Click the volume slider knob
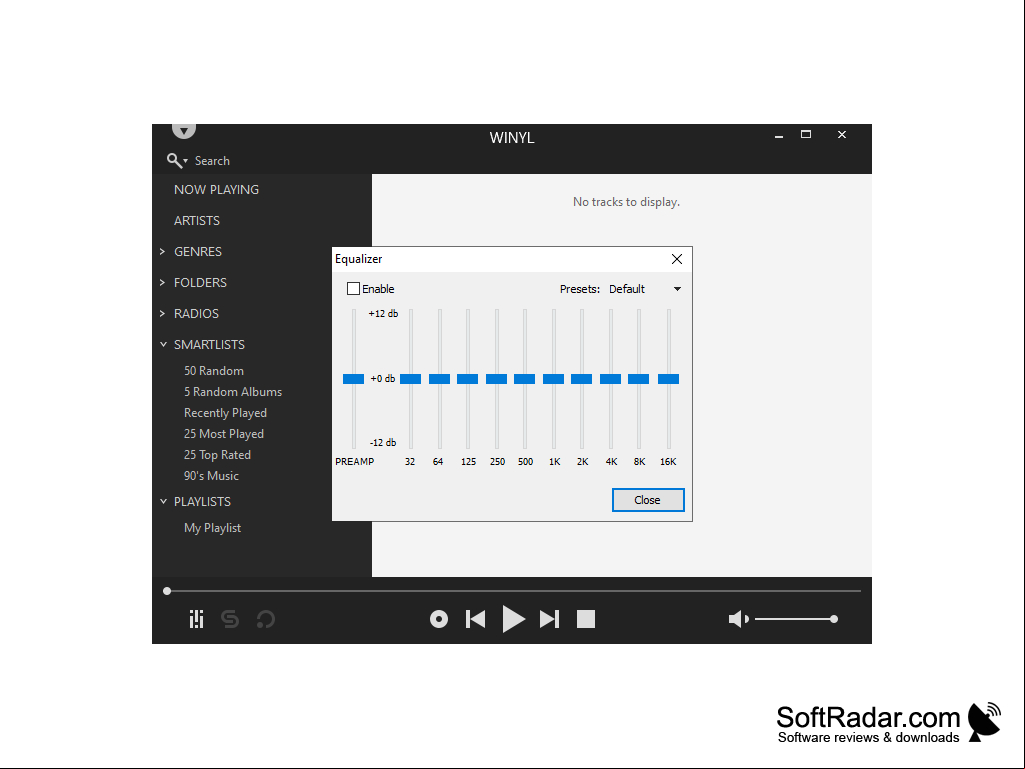The image size is (1025, 769). click(833, 619)
